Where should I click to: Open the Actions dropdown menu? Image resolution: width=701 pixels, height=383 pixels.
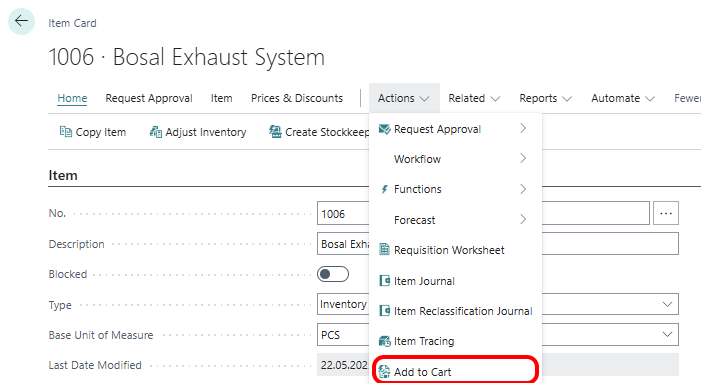click(x=404, y=98)
